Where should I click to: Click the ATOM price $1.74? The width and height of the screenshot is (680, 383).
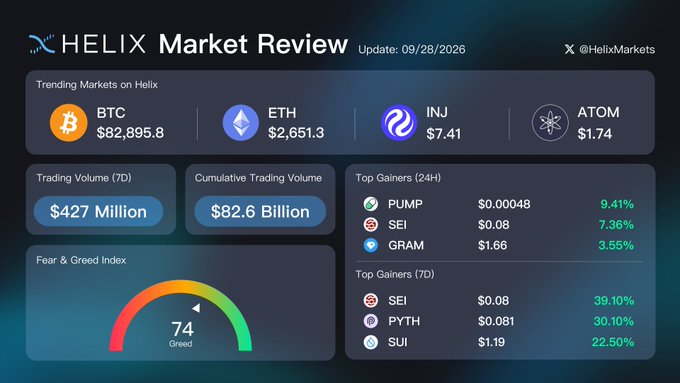click(595, 134)
